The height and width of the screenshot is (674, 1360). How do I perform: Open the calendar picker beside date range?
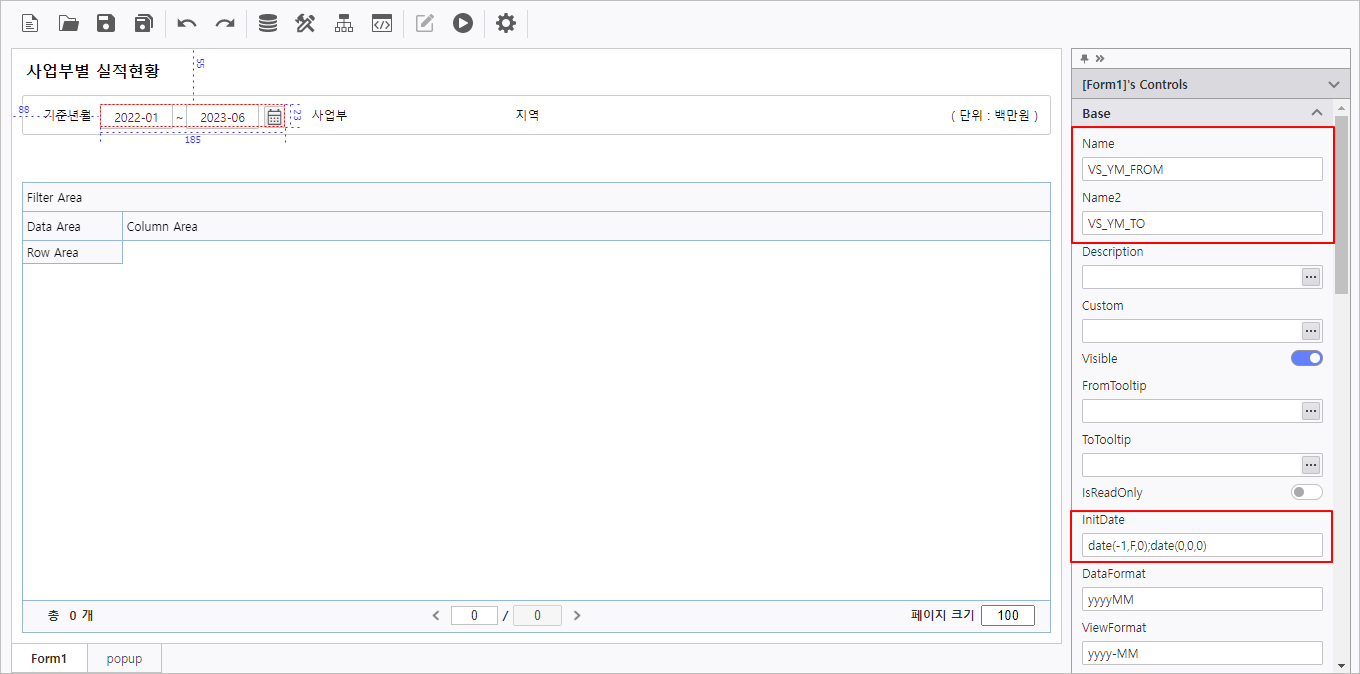tap(274, 117)
